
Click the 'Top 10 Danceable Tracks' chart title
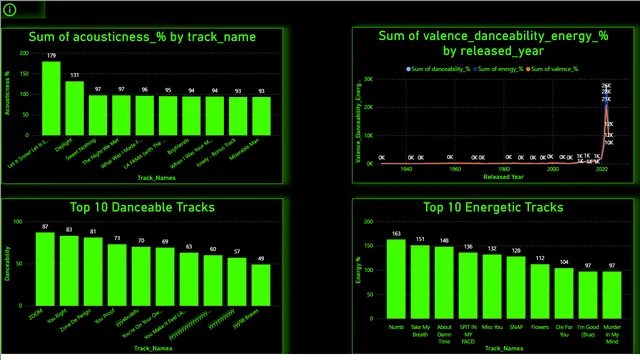[142, 207]
